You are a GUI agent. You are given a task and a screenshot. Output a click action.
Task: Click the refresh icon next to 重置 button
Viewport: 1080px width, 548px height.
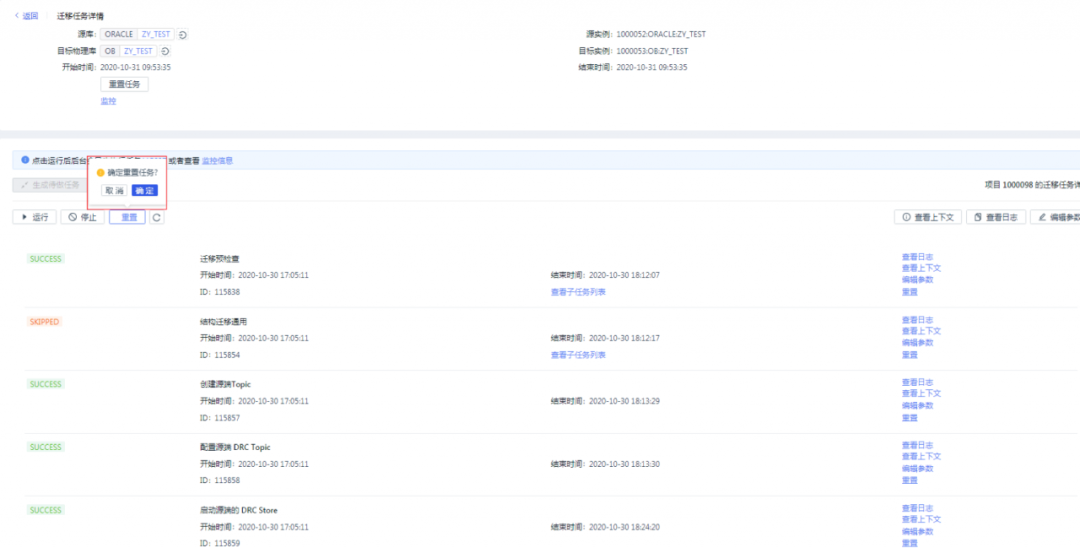click(x=157, y=217)
